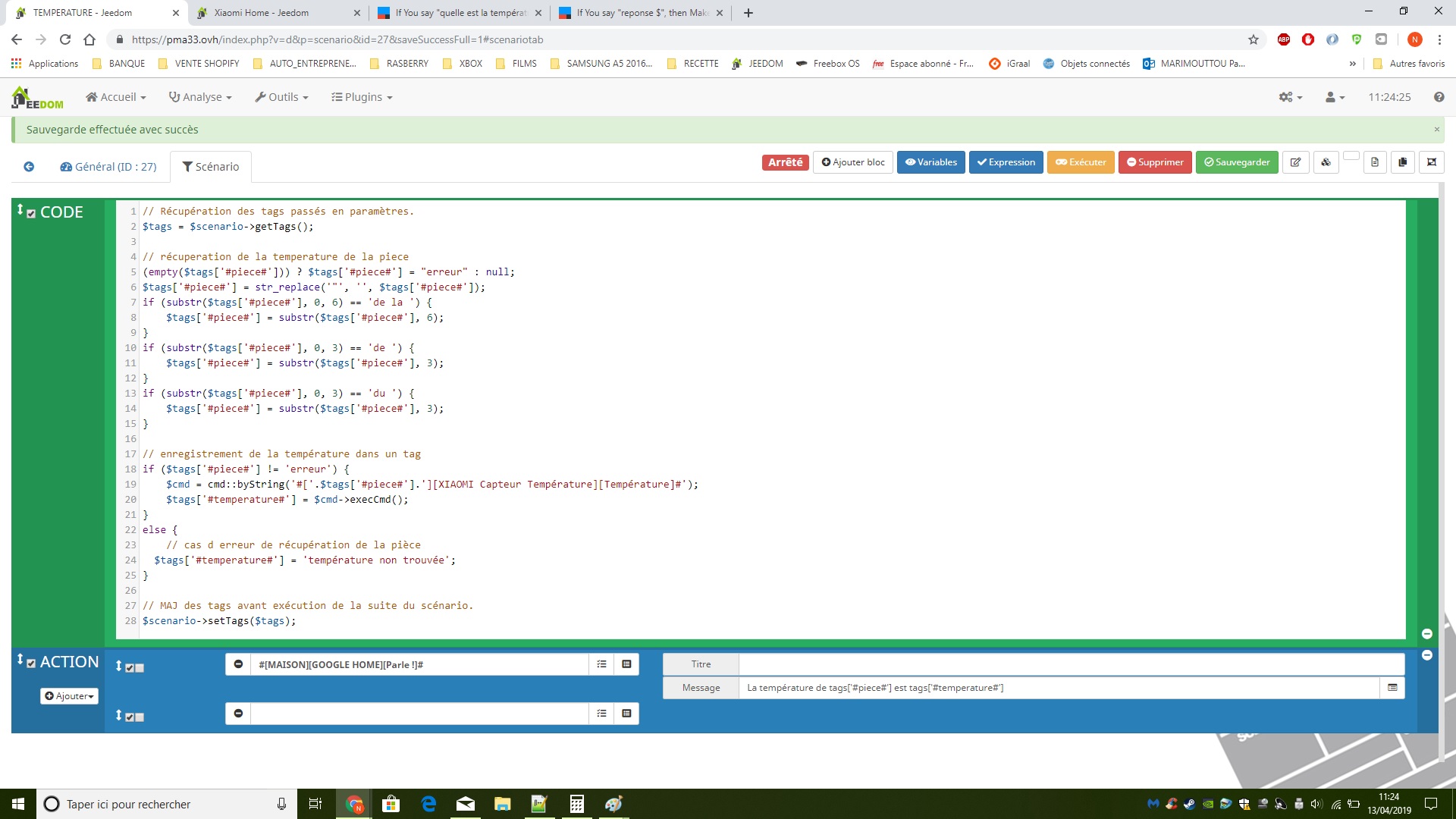
Task: Click the delete icon on first action row
Action: (x=238, y=664)
